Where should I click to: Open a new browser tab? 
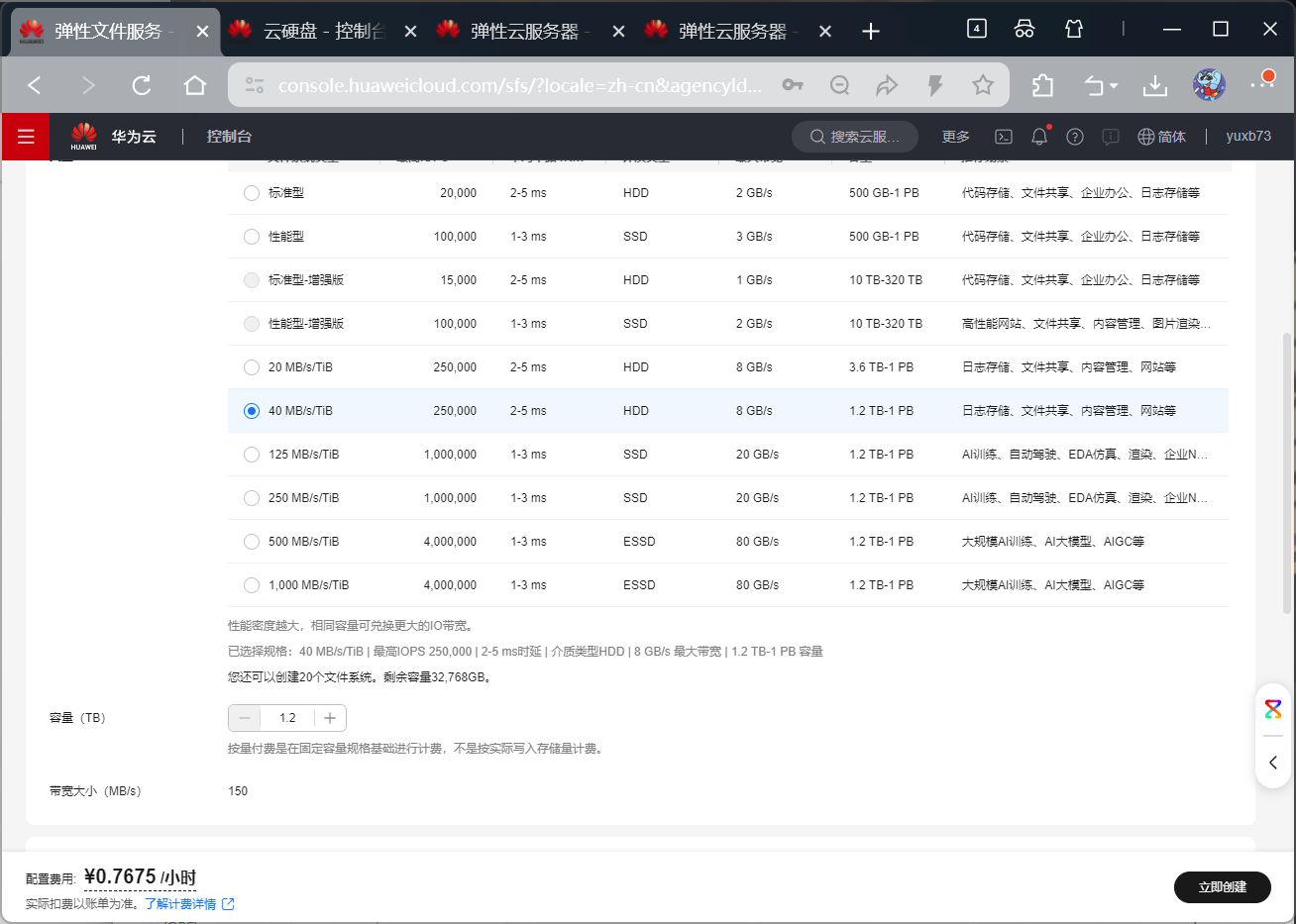click(x=871, y=32)
